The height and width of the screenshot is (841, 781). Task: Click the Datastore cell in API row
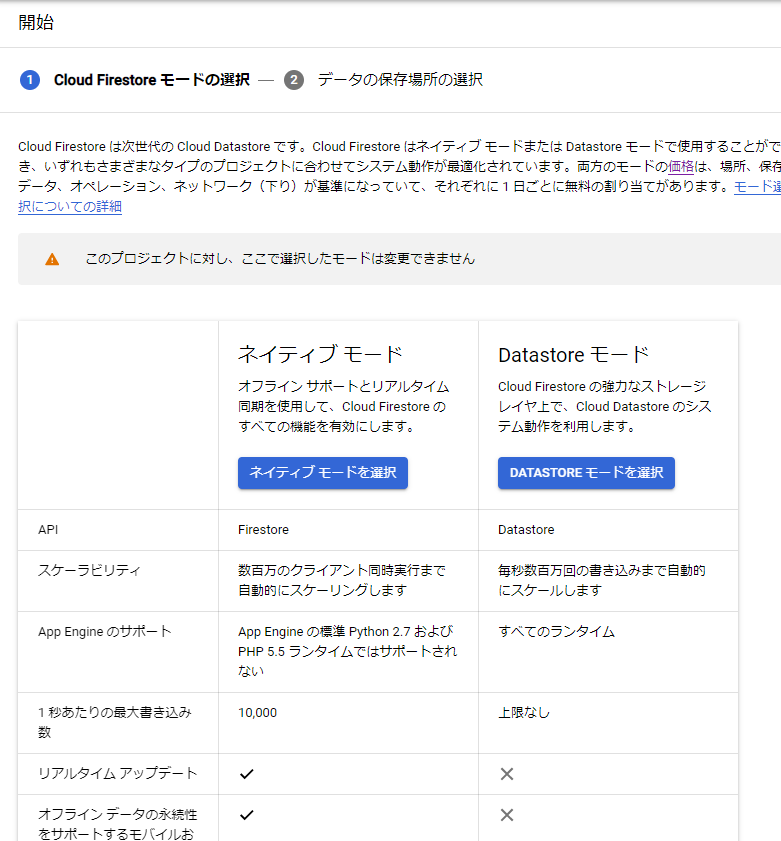click(x=526, y=530)
